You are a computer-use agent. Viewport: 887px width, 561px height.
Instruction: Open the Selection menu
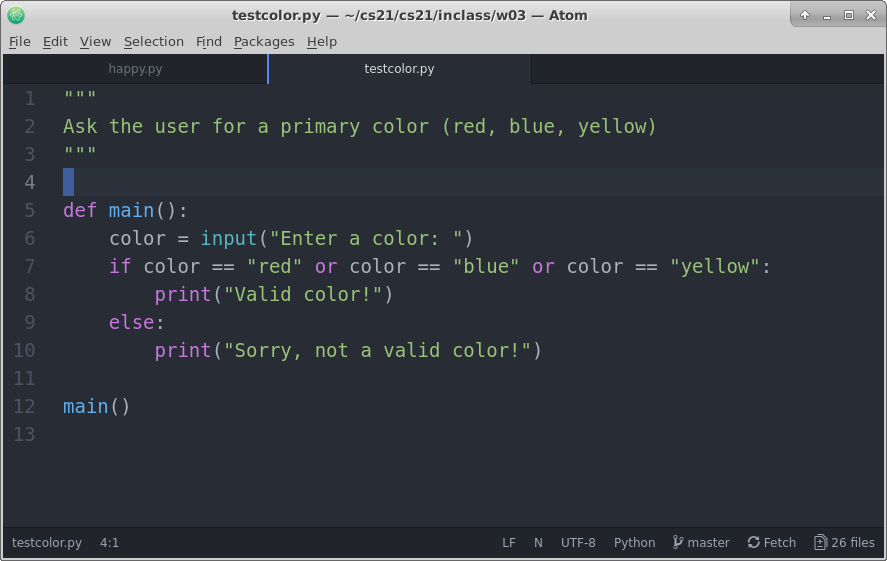[x=153, y=41]
